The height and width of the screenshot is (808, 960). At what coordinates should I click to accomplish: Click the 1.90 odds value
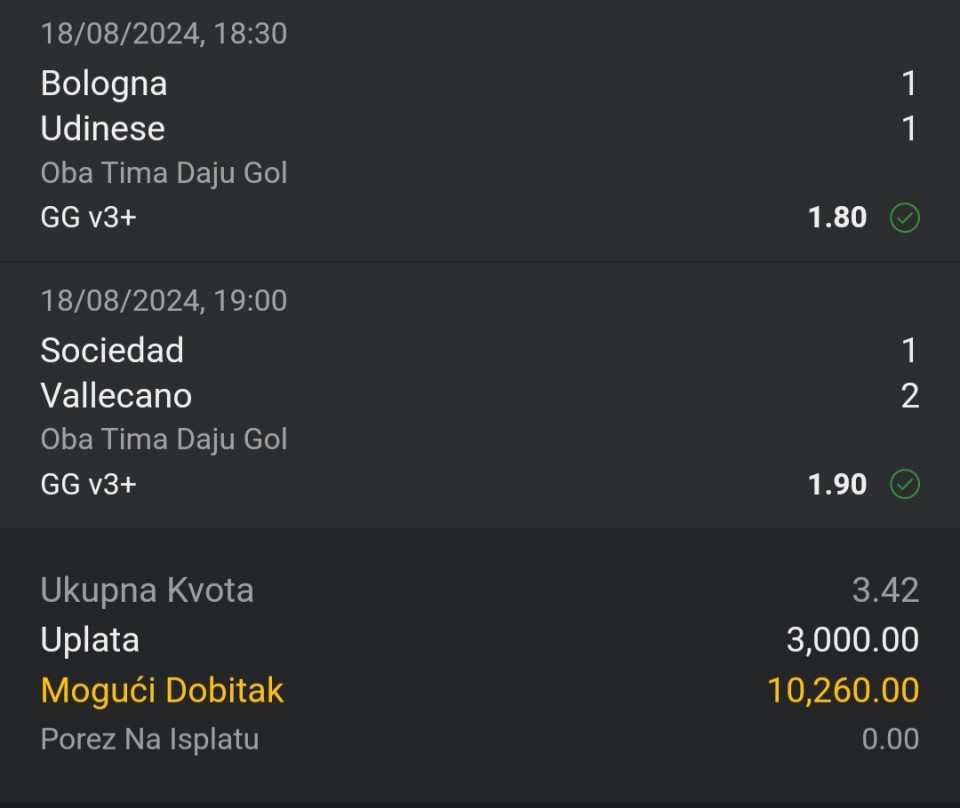(x=837, y=484)
